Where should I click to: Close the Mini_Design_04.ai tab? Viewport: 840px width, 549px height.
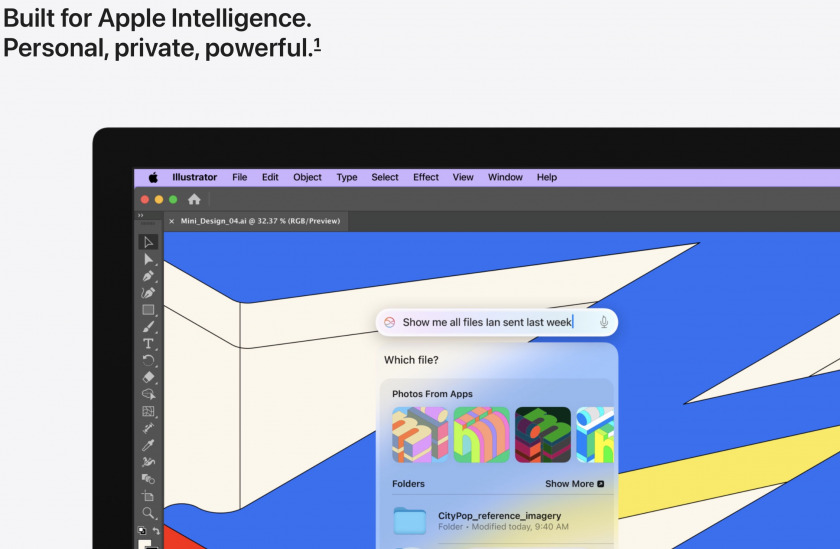(171, 221)
